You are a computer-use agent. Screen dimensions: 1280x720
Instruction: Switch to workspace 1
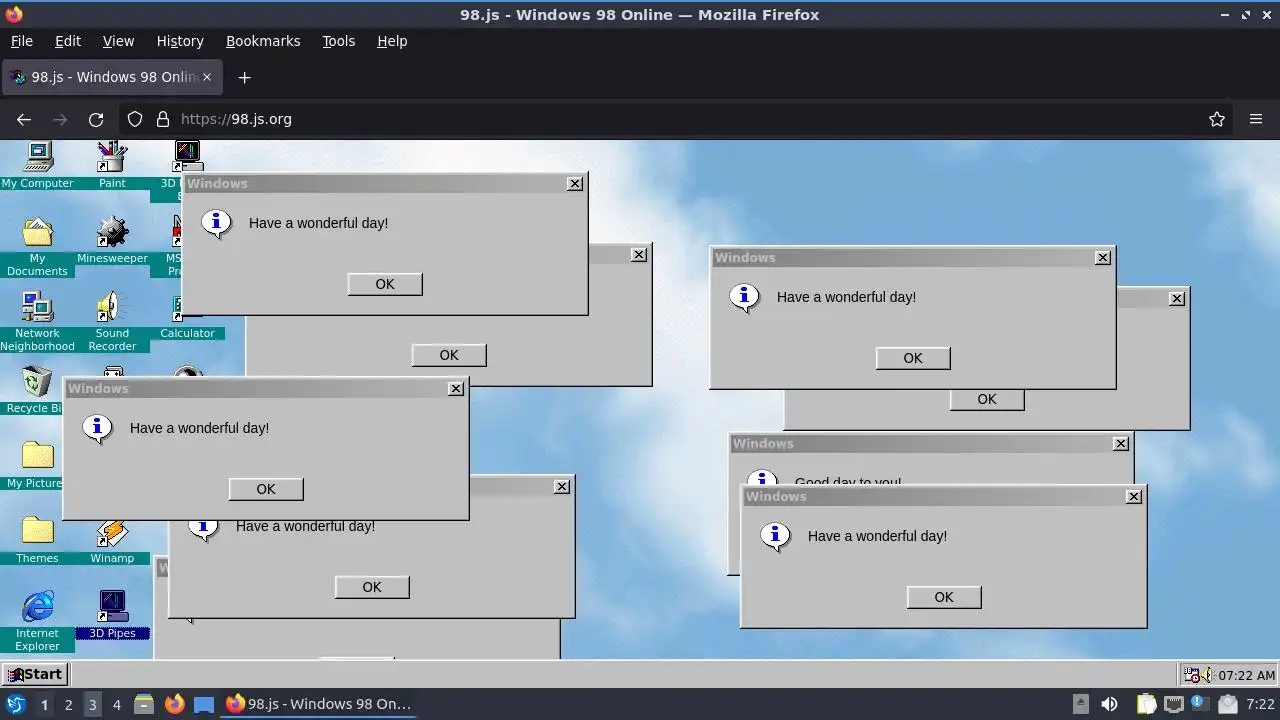pyautogui.click(x=44, y=704)
